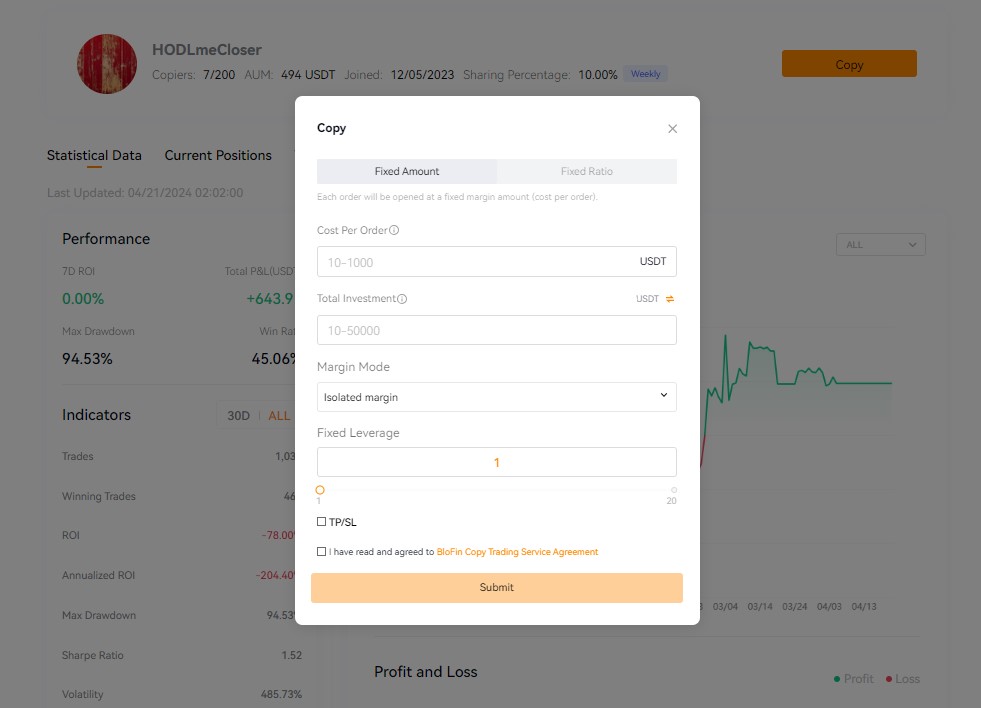Open the ALL filter dropdown near the chart
Image resolution: width=981 pixels, height=708 pixels.
coord(880,244)
